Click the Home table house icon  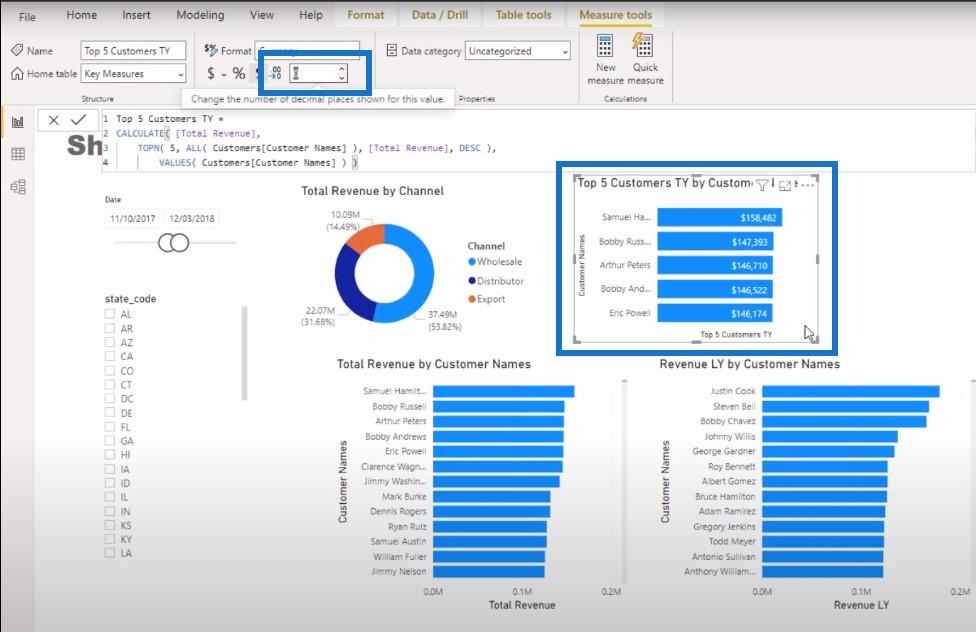point(17,73)
